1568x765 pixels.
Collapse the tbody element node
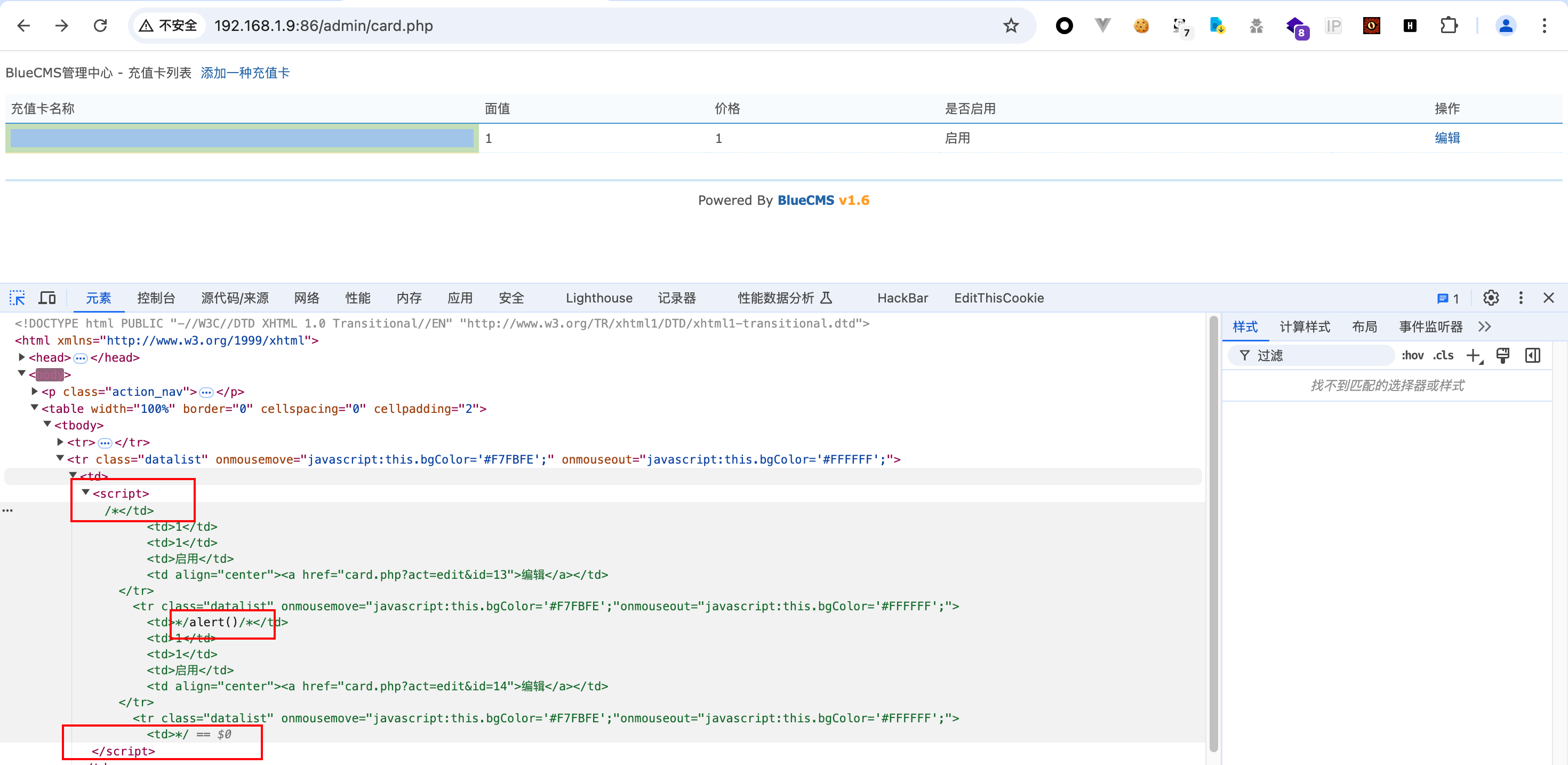(x=47, y=425)
